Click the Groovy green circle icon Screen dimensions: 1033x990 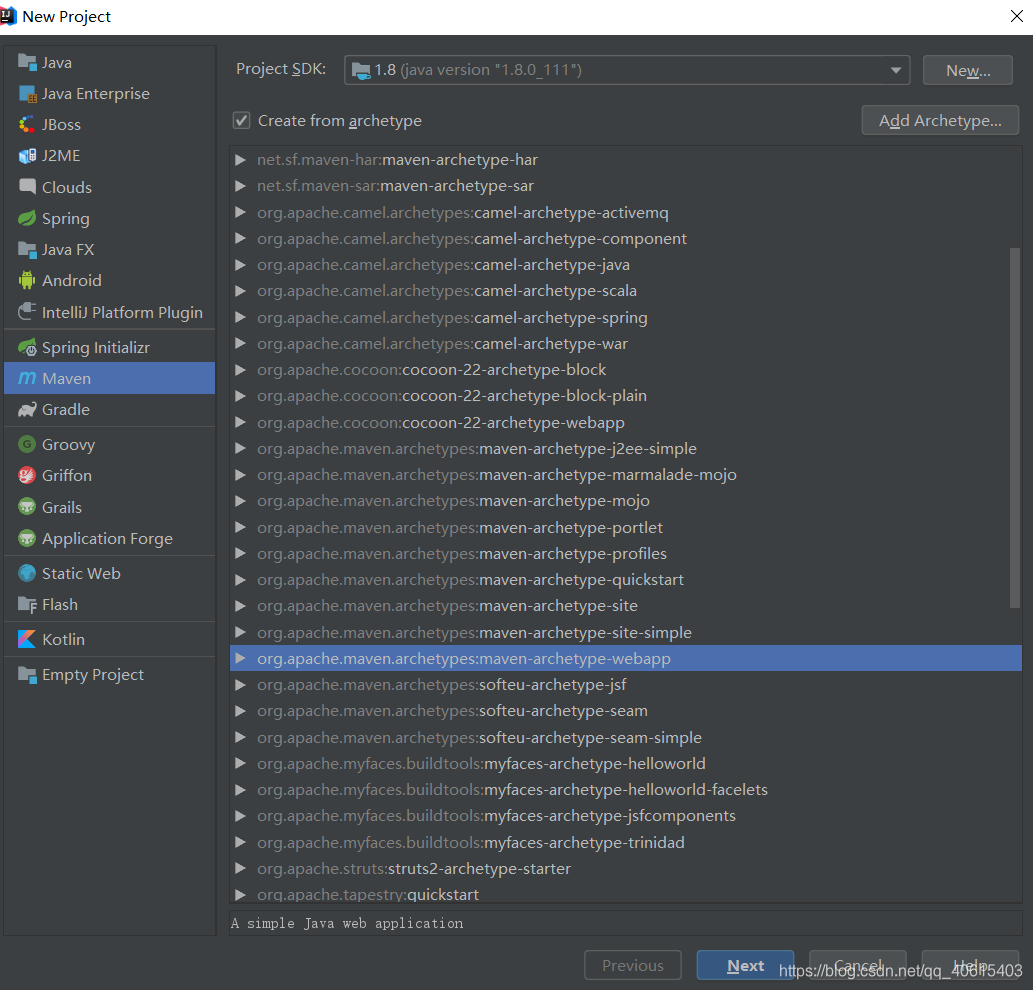[27, 445]
